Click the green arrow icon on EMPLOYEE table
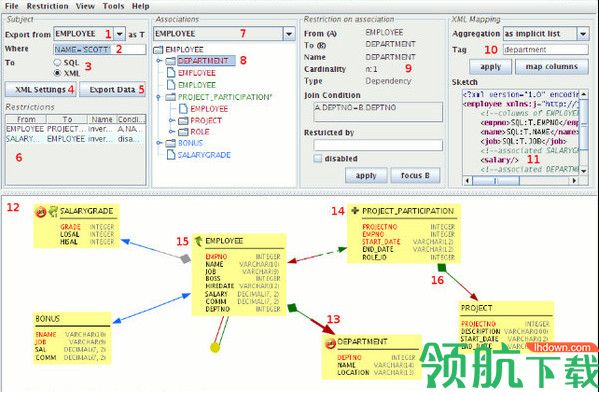The height and width of the screenshot is (395, 599). (198, 241)
